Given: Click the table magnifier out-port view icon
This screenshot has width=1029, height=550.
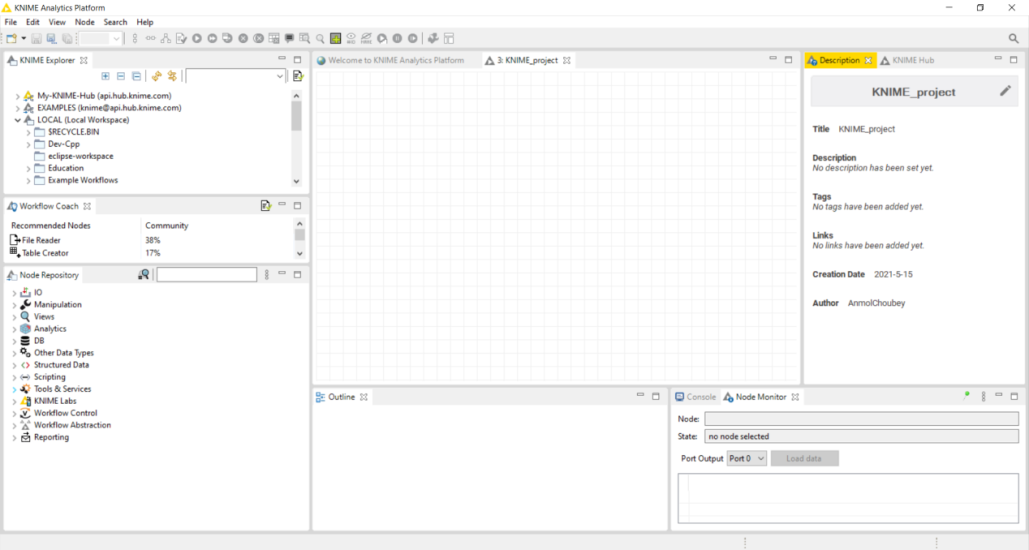Looking at the screenshot, I should [x=304, y=39].
